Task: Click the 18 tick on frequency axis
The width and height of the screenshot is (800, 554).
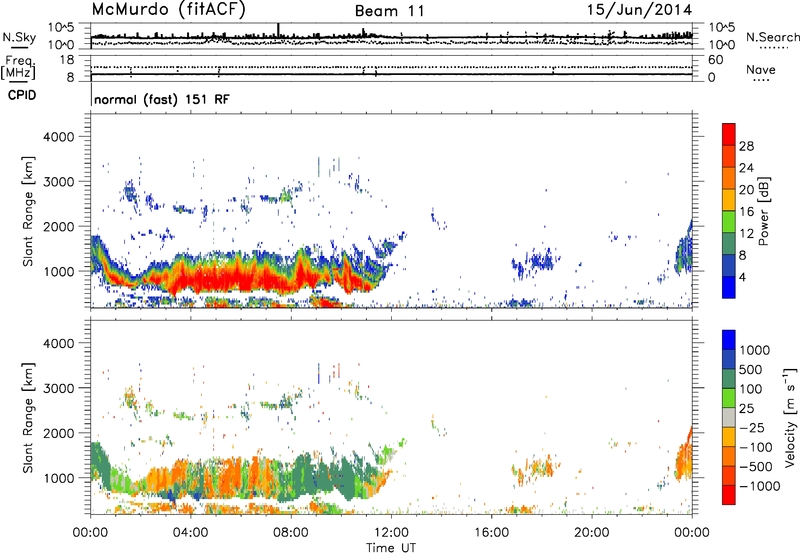Action: point(67,60)
